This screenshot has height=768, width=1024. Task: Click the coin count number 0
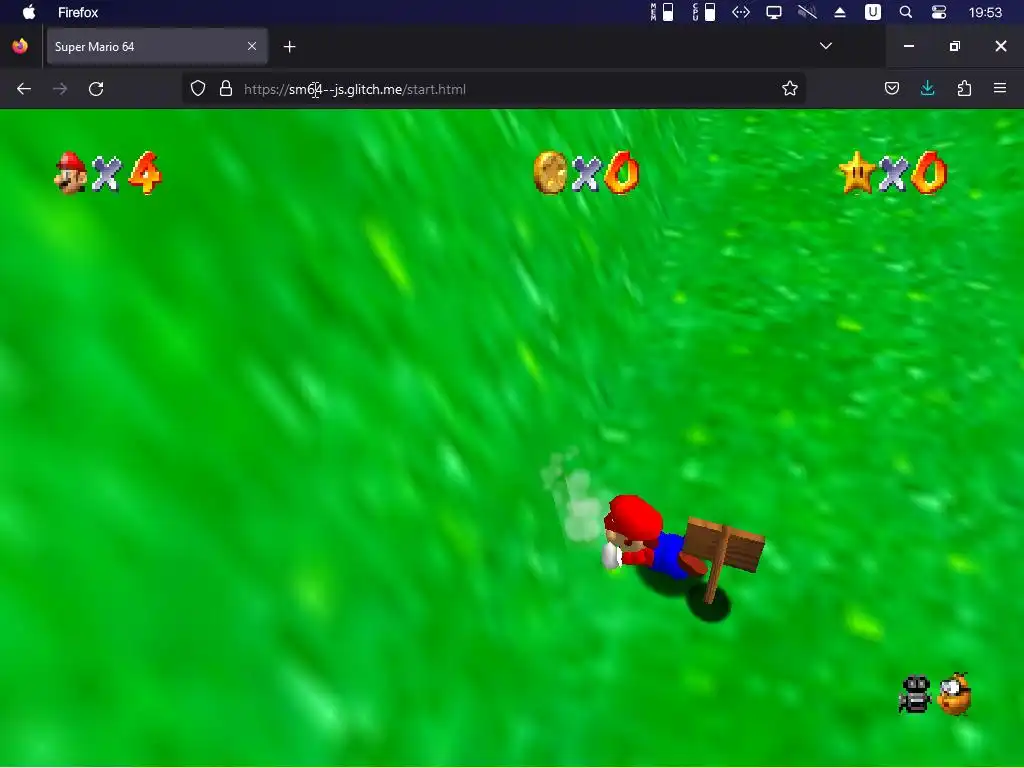[x=622, y=173]
